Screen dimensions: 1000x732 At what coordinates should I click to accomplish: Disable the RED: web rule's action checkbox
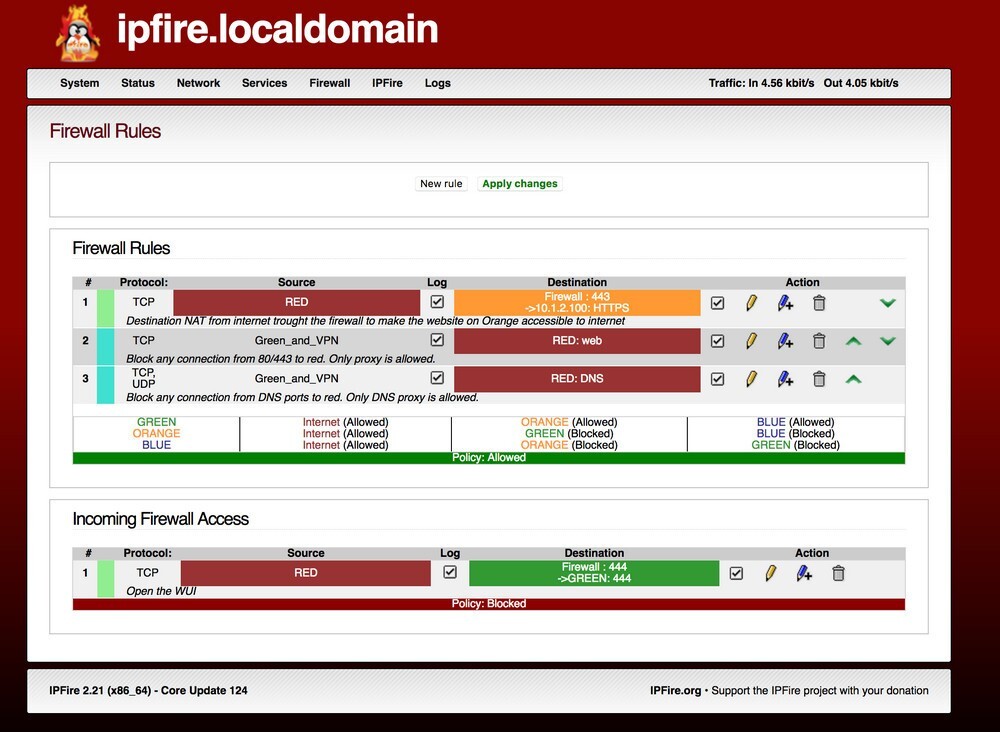click(x=717, y=340)
